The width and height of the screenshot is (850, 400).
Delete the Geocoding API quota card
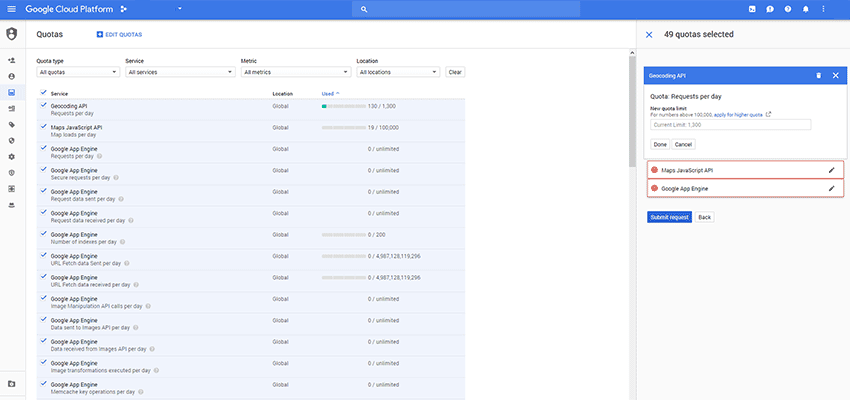tap(818, 75)
